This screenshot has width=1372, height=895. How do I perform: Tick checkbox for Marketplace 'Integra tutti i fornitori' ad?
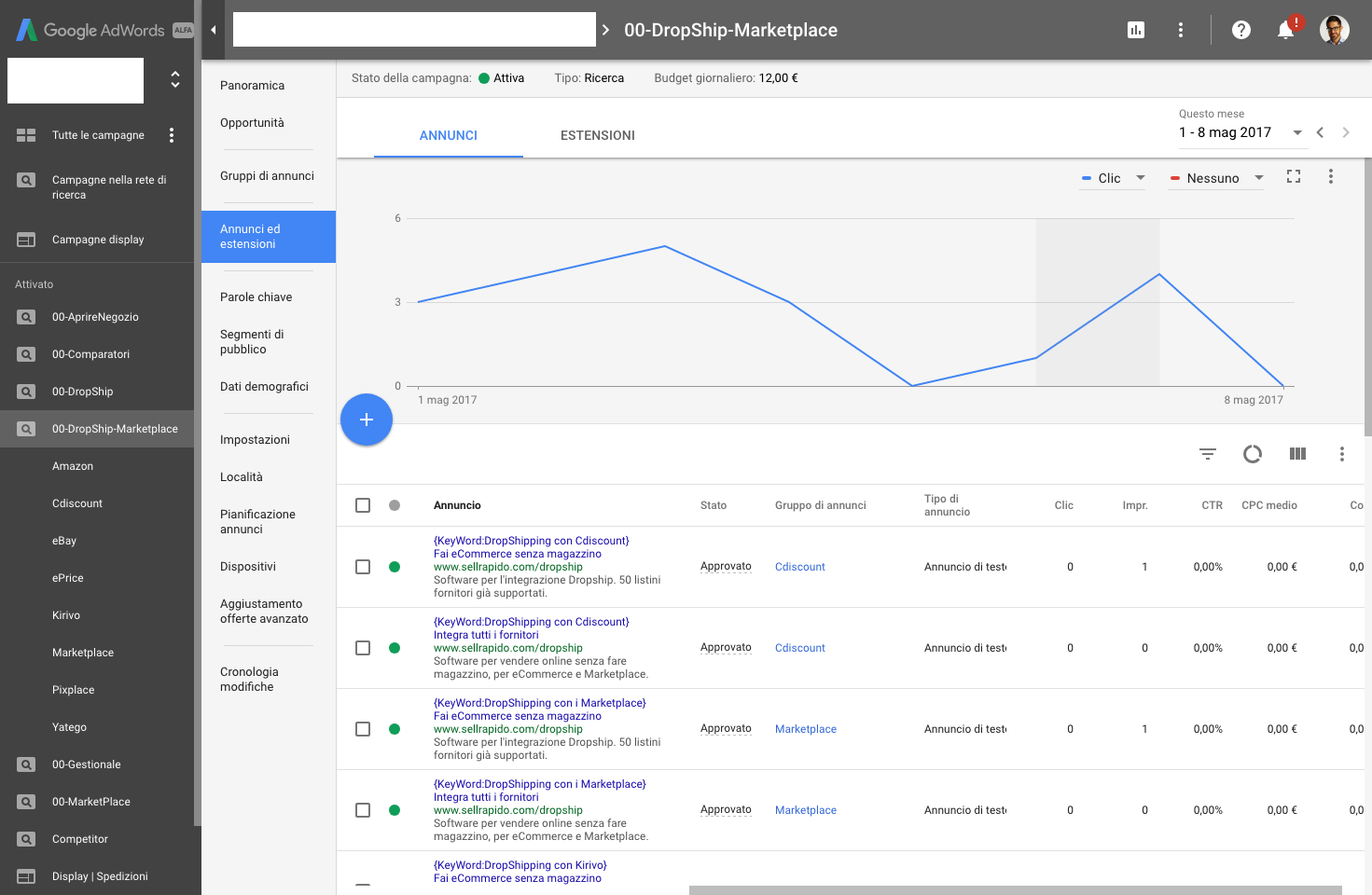tap(363, 810)
